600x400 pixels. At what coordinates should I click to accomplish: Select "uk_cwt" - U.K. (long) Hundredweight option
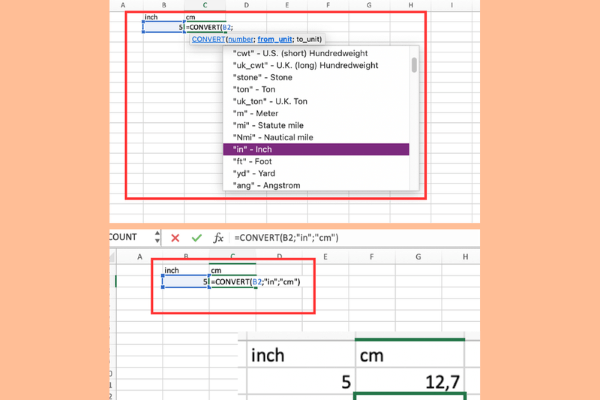click(316, 65)
